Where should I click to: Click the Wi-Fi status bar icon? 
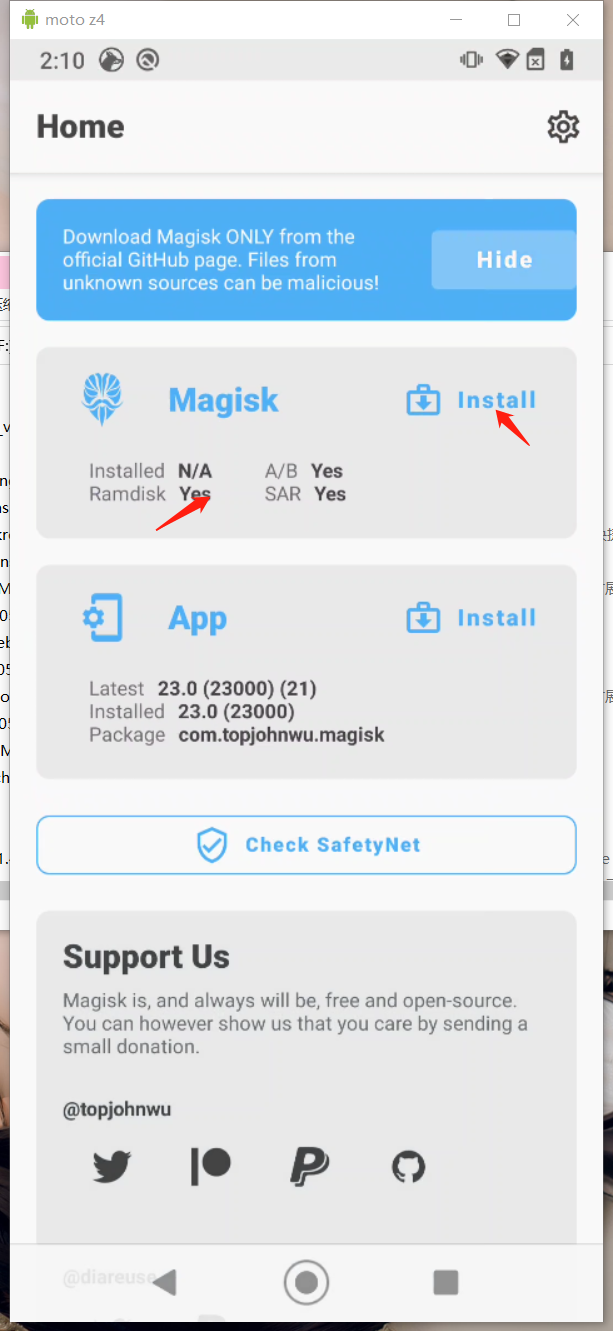point(507,60)
